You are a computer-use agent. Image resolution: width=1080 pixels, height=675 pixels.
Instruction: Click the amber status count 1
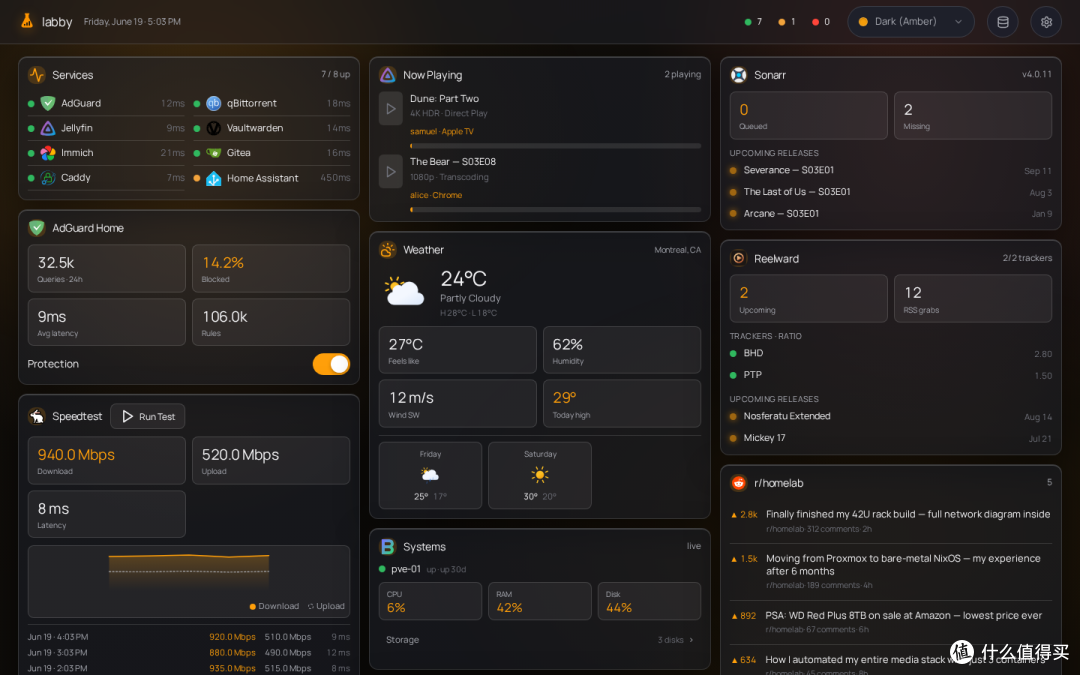[x=787, y=22]
